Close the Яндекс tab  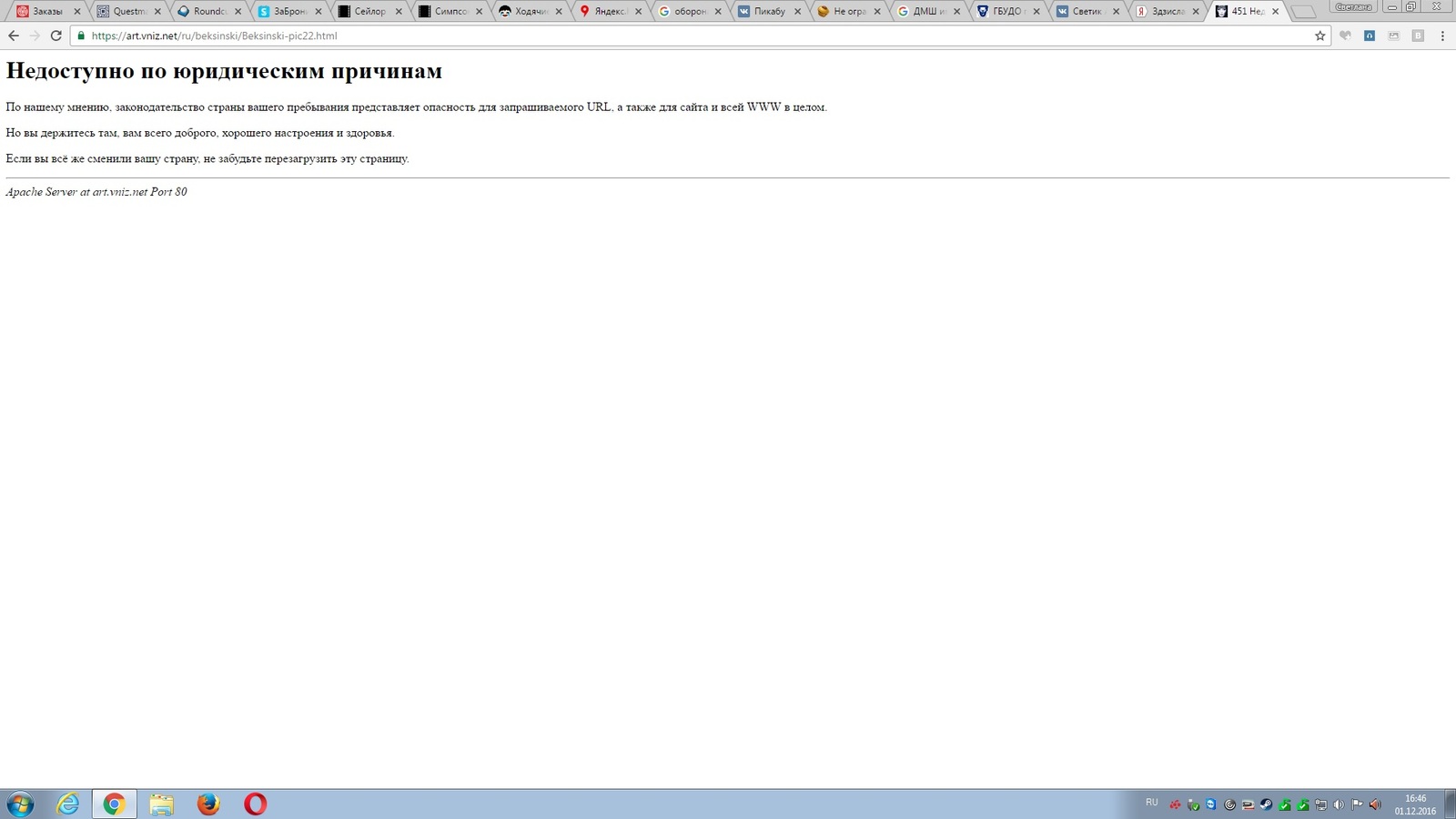(639, 11)
